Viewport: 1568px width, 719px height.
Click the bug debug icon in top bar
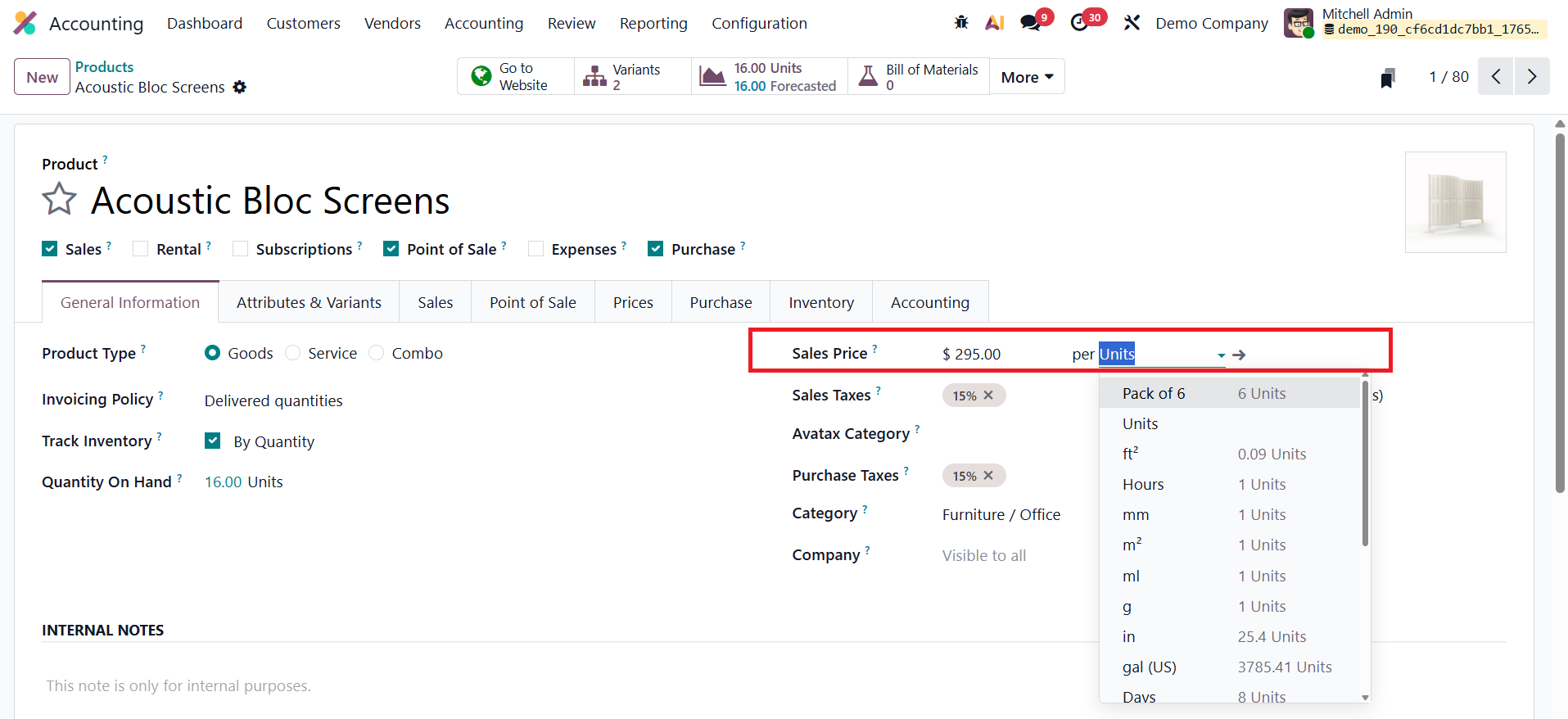[961, 23]
